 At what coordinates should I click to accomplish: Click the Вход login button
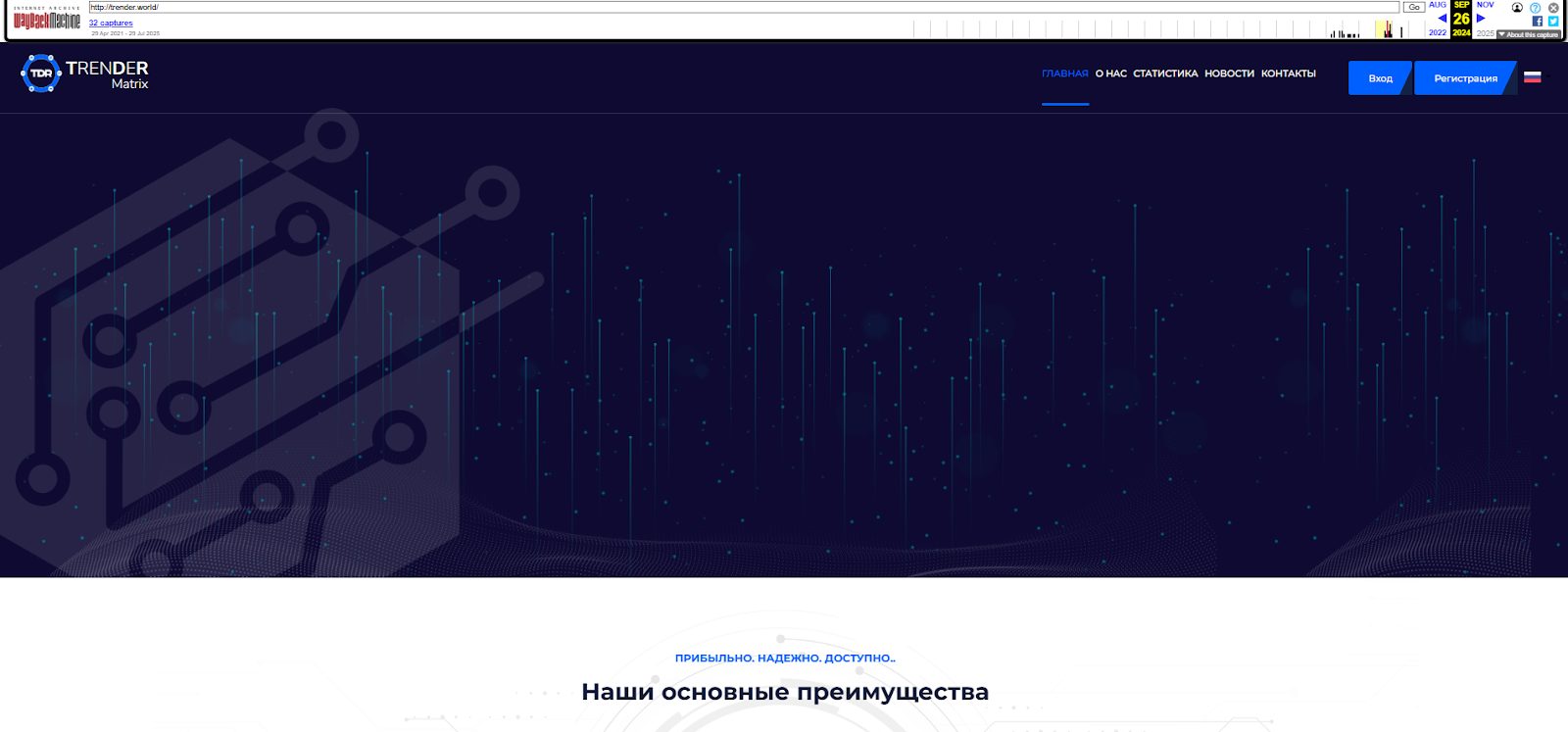(1380, 78)
